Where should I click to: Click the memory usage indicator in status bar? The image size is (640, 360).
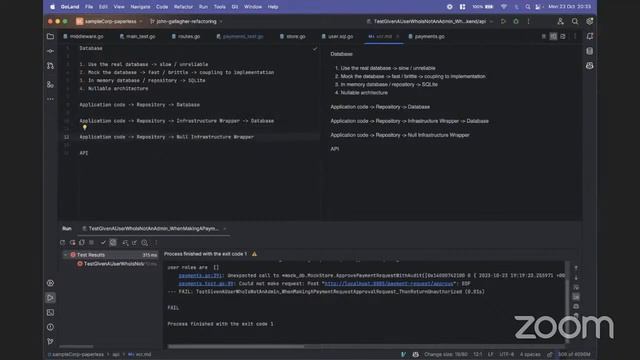tap(573, 354)
